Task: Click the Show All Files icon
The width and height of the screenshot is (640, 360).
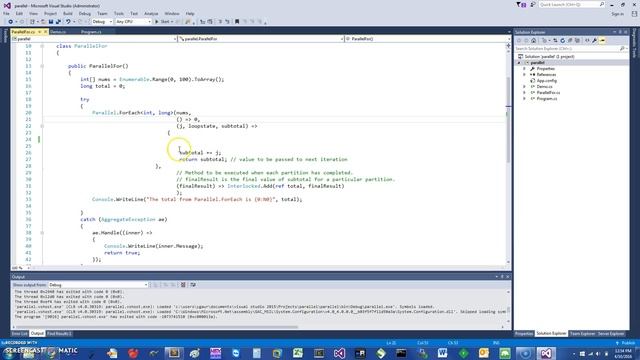Action: (577, 40)
